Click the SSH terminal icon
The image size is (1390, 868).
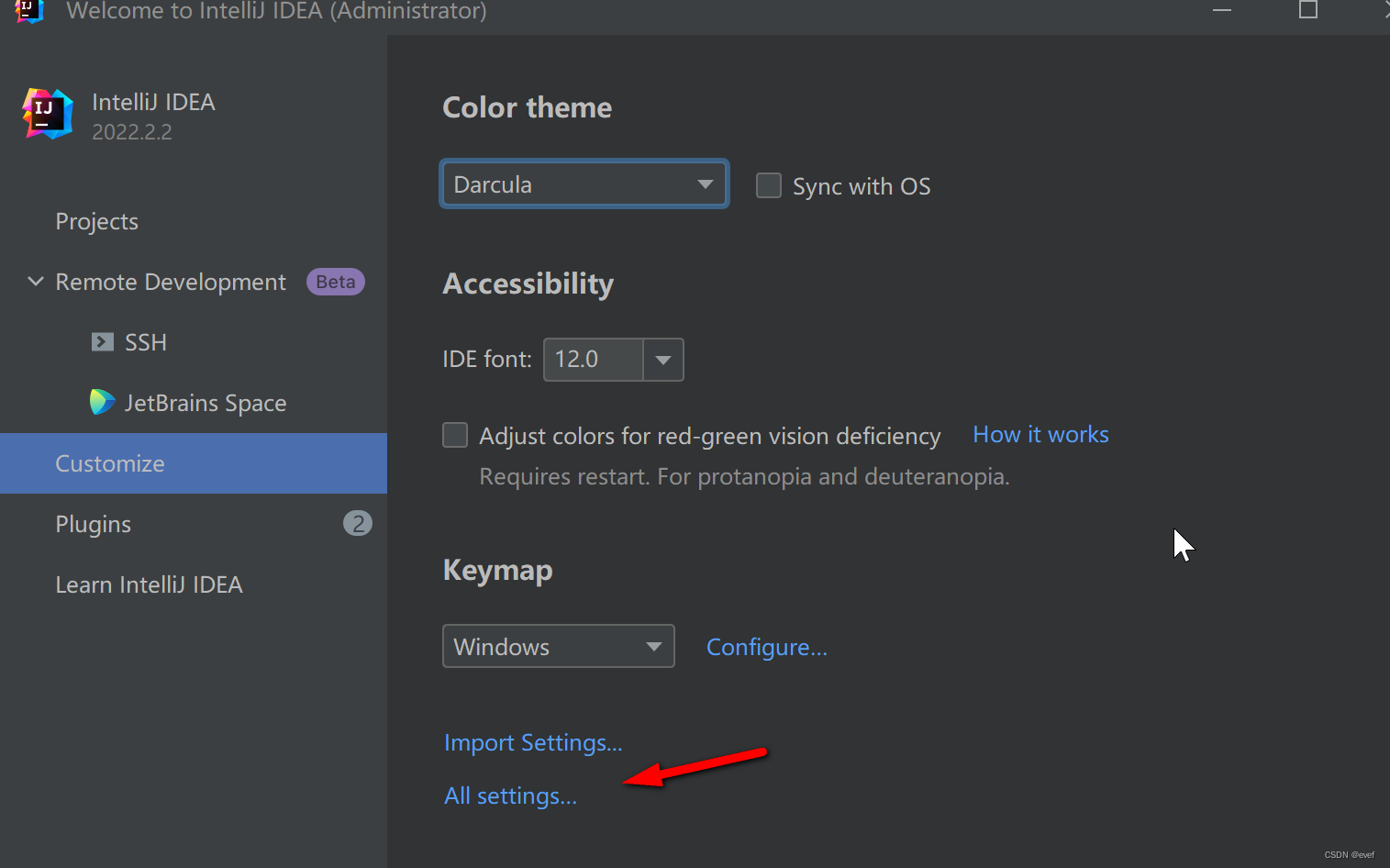pos(103,342)
